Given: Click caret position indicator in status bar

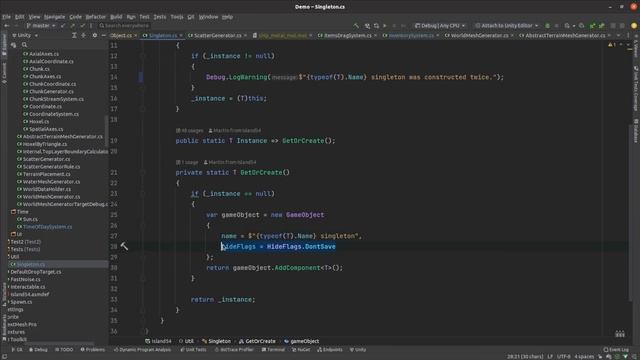Looking at the screenshot, I should (525, 356).
